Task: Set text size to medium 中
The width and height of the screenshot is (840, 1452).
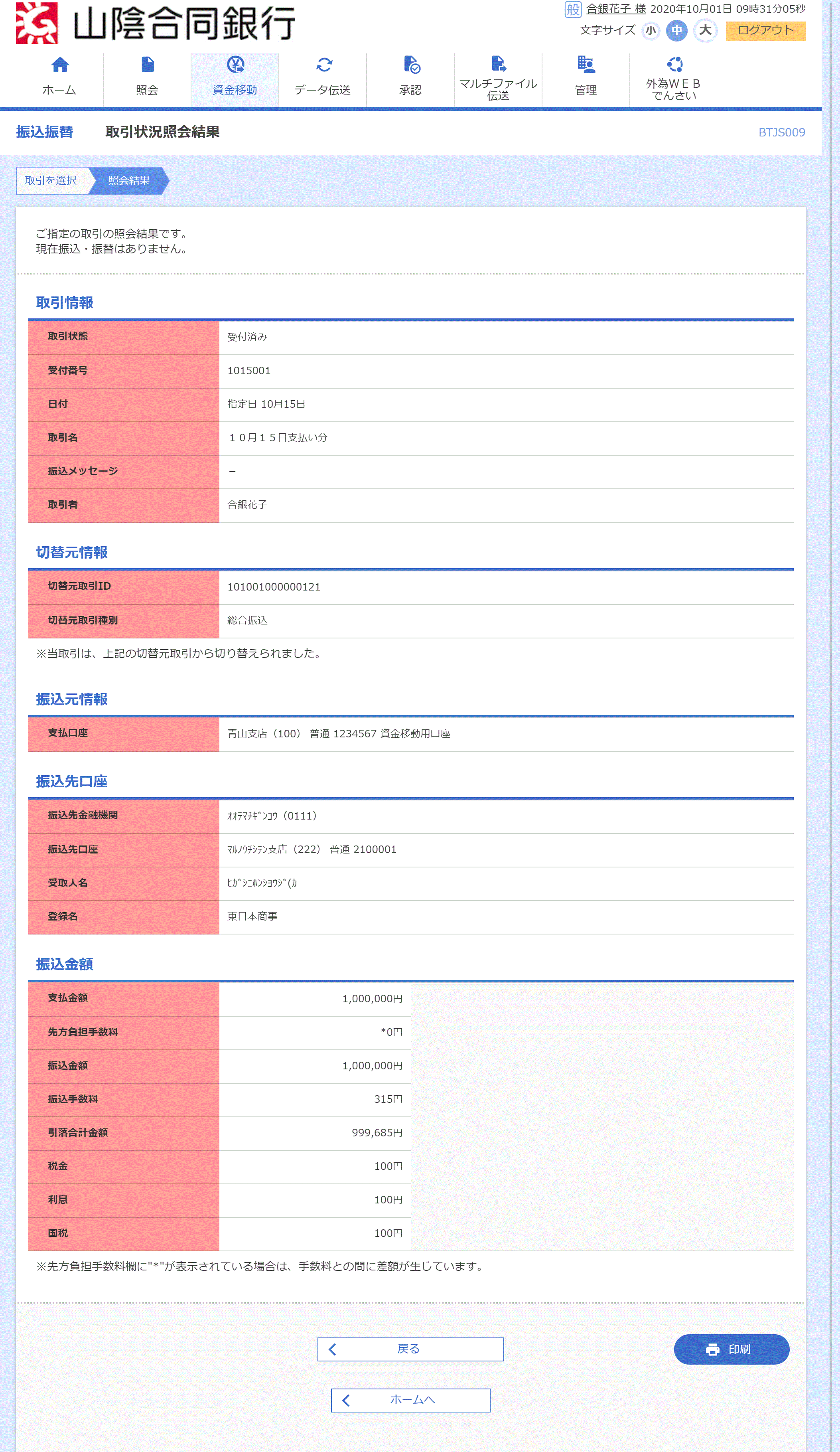Action: [676, 31]
